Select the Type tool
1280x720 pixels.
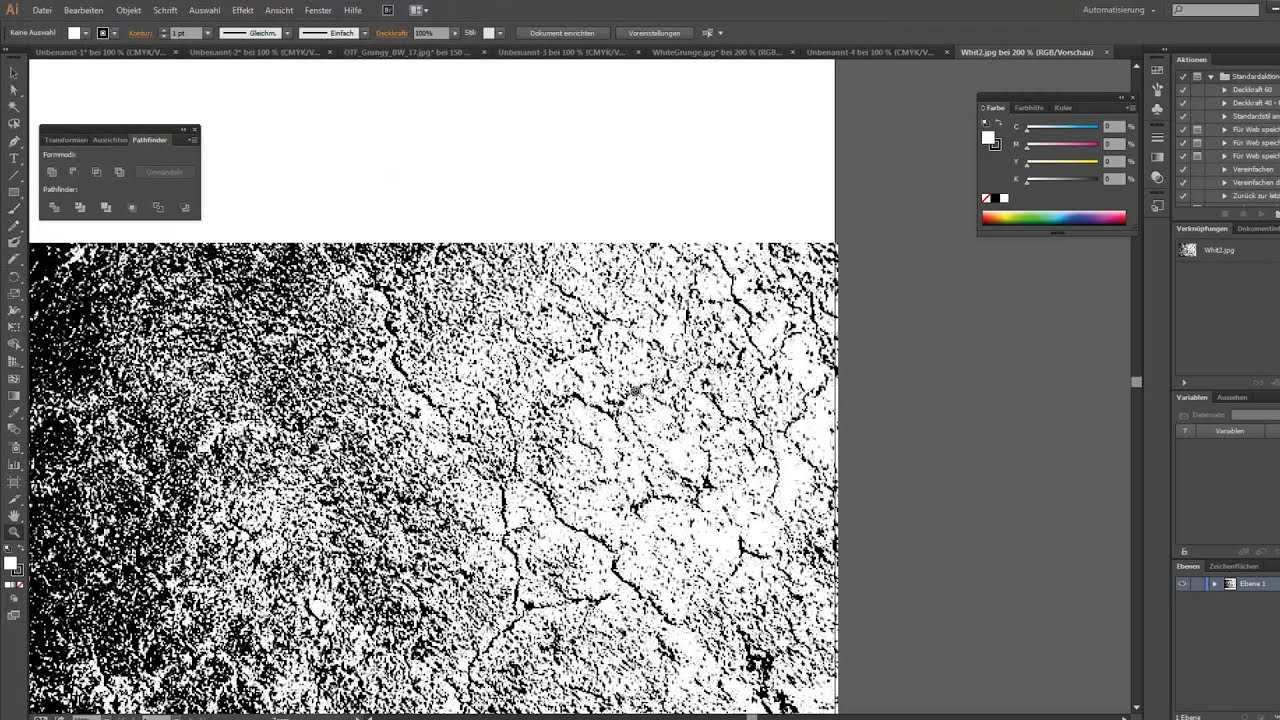(14, 158)
